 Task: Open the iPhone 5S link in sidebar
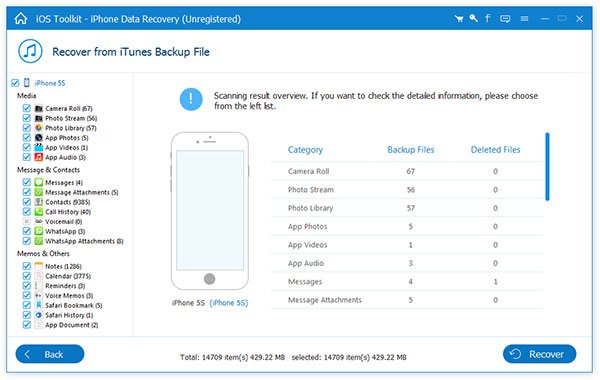[x=50, y=83]
